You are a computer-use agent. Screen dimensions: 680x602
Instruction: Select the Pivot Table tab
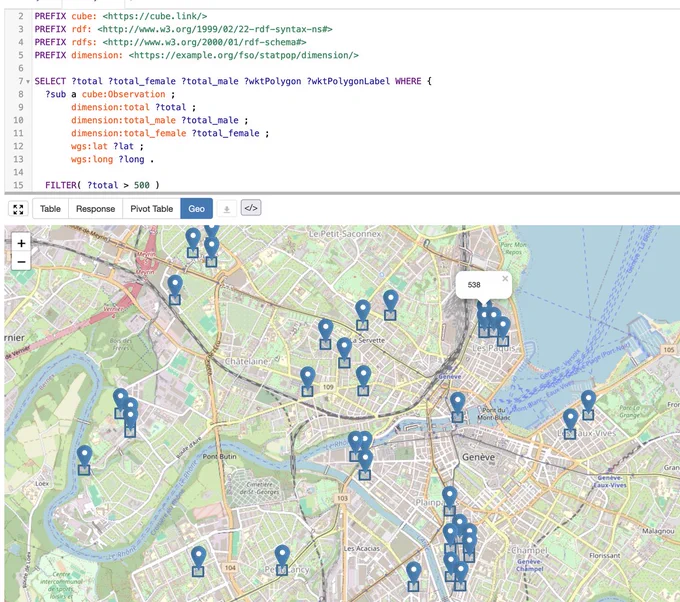151,209
